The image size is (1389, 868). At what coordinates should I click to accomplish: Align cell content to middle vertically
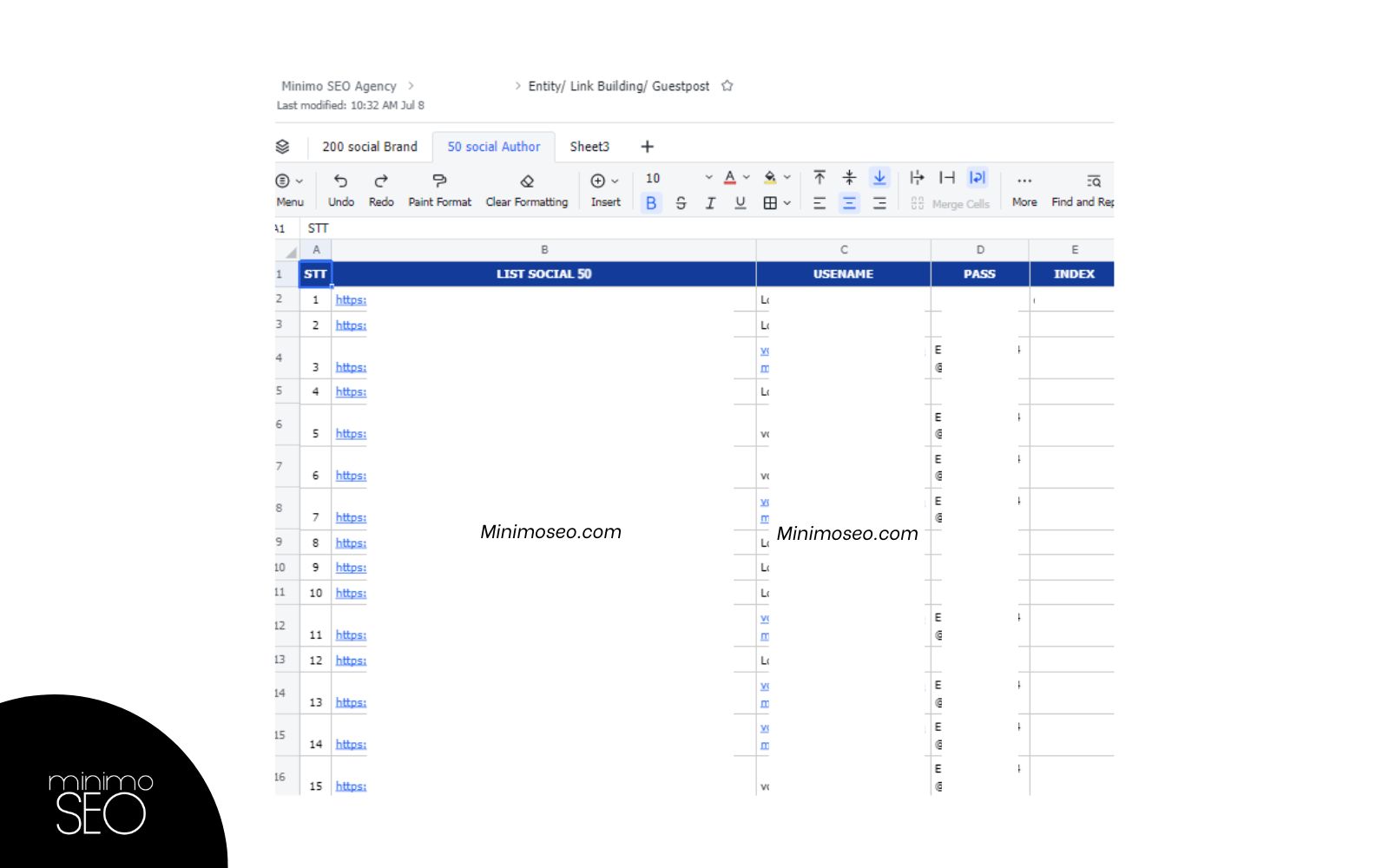(849, 178)
